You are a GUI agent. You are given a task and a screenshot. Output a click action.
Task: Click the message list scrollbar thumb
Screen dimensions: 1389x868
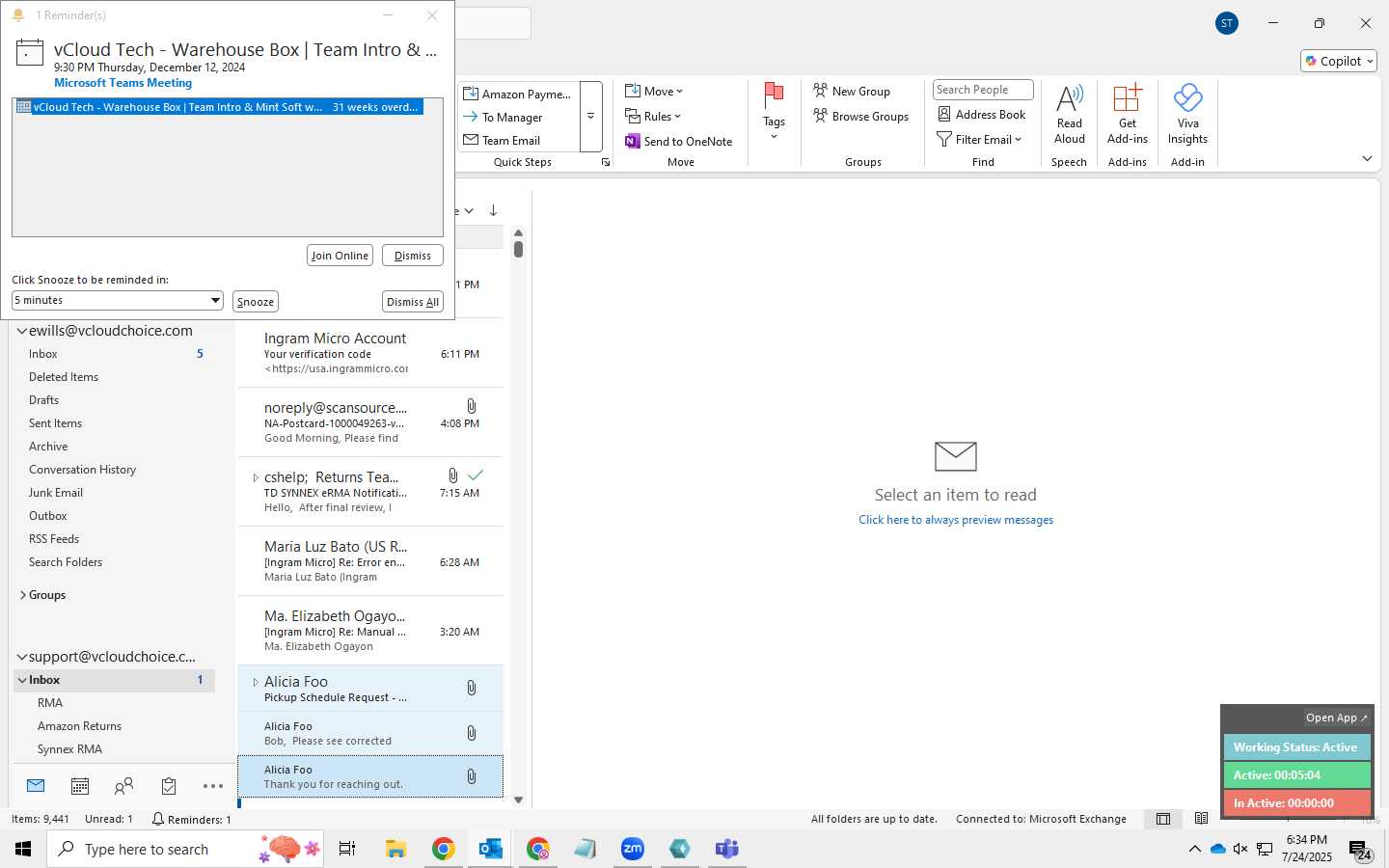[518, 249]
